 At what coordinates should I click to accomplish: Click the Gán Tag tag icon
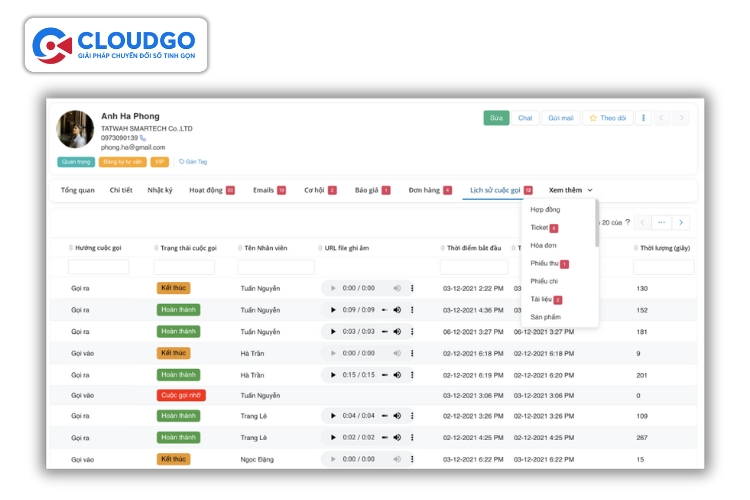tap(182, 161)
